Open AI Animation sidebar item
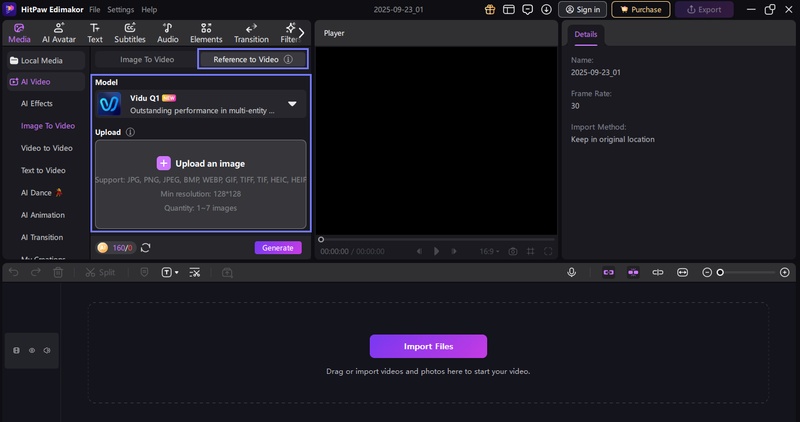The width and height of the screenshot is (800, 422). [43, 215]
